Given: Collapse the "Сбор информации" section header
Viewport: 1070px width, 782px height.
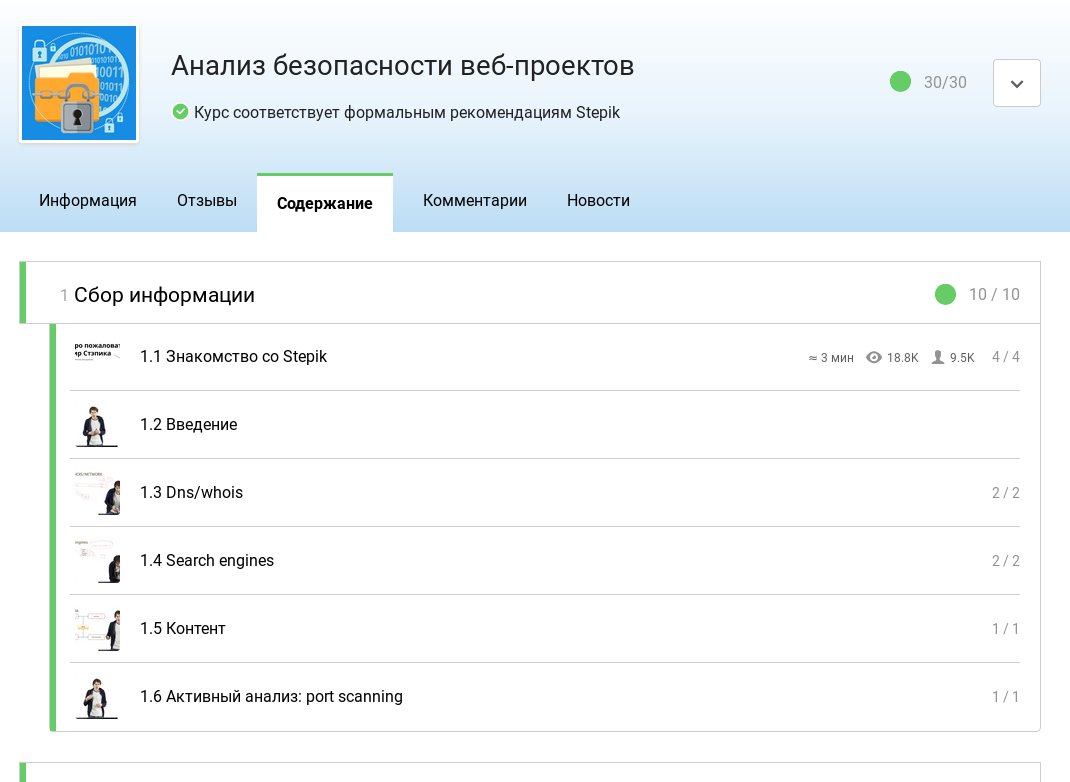Looking at the screenshot, I should click(165, 295).
